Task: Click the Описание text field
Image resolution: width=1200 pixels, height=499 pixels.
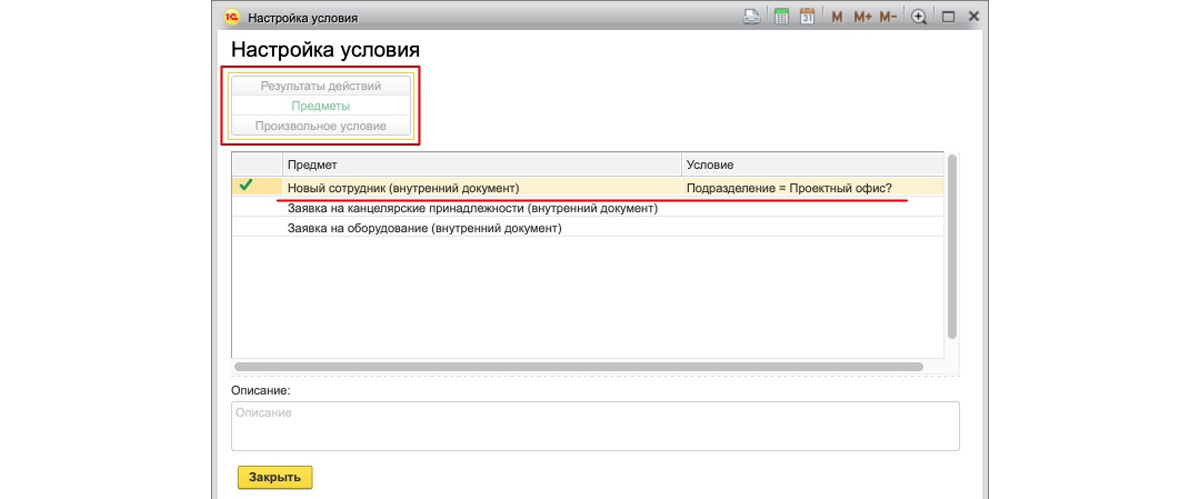Action: [595, 426]
